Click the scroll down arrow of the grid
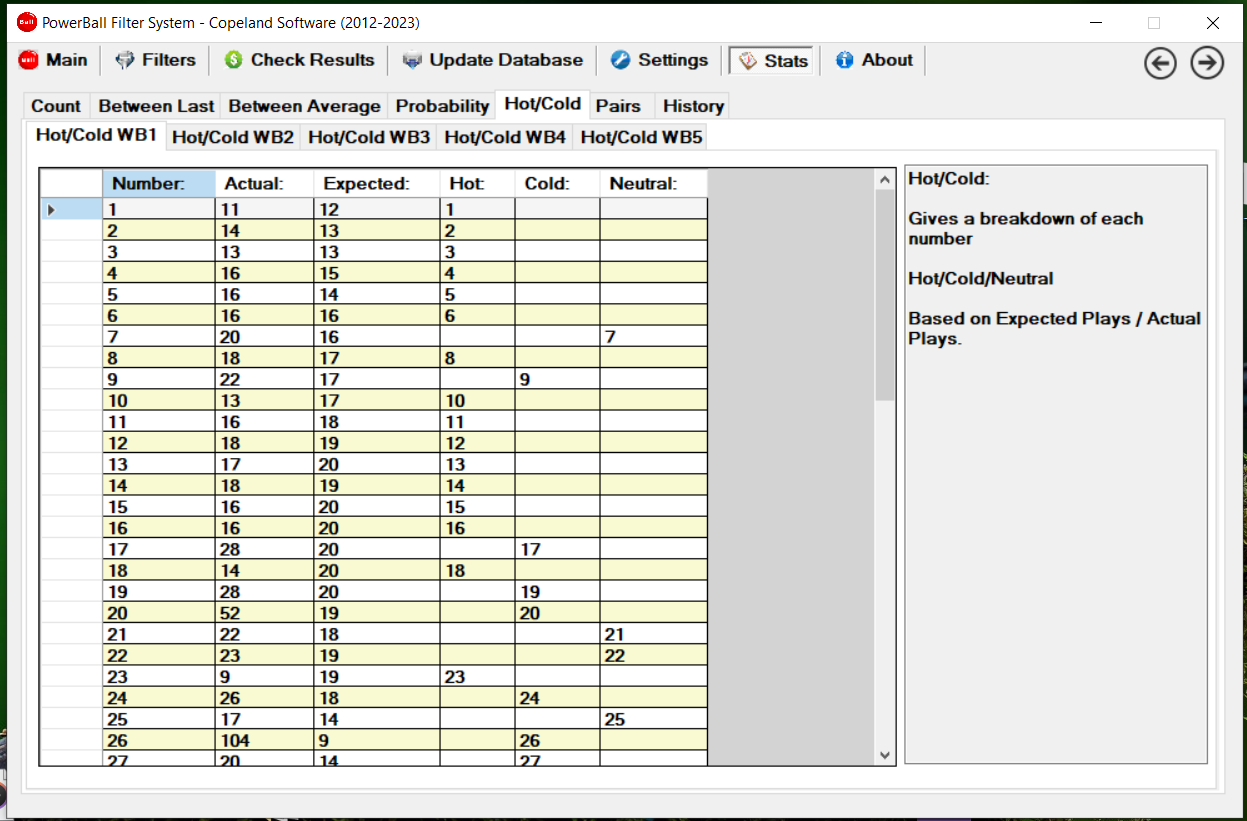Image resolution: width=1247 pixels, height=821 pixels. [x=885, y=755]
